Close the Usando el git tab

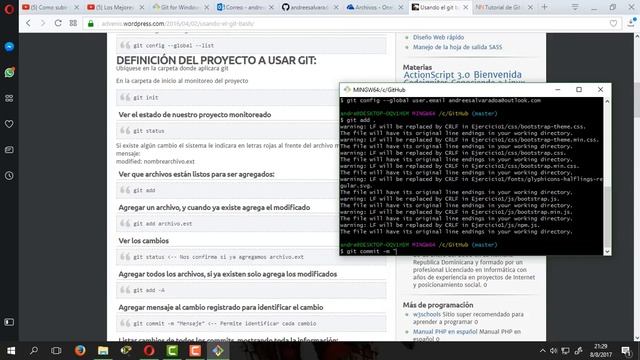pos(465,7)
